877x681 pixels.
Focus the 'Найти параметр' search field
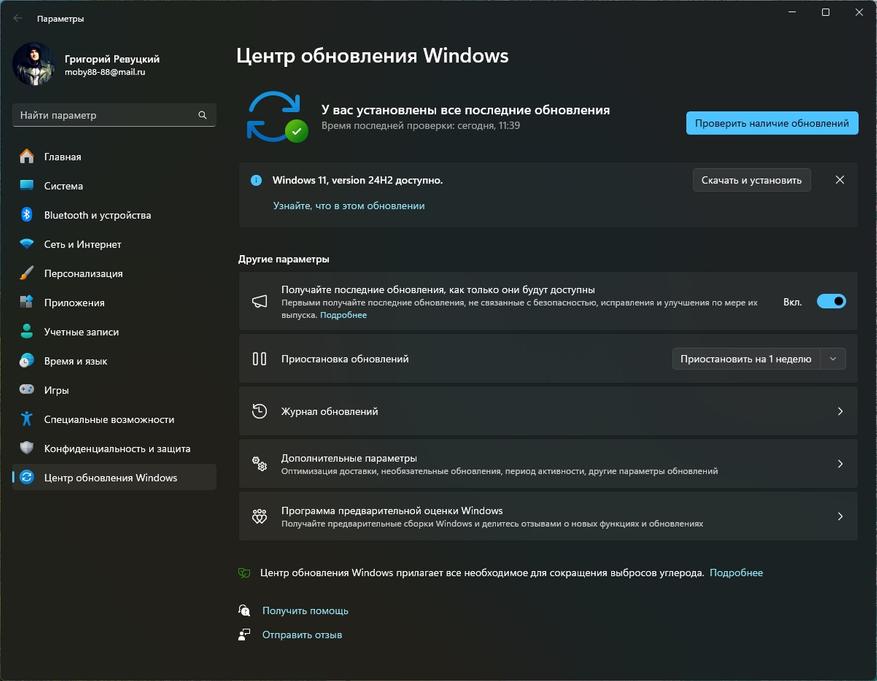click(114, 115)
